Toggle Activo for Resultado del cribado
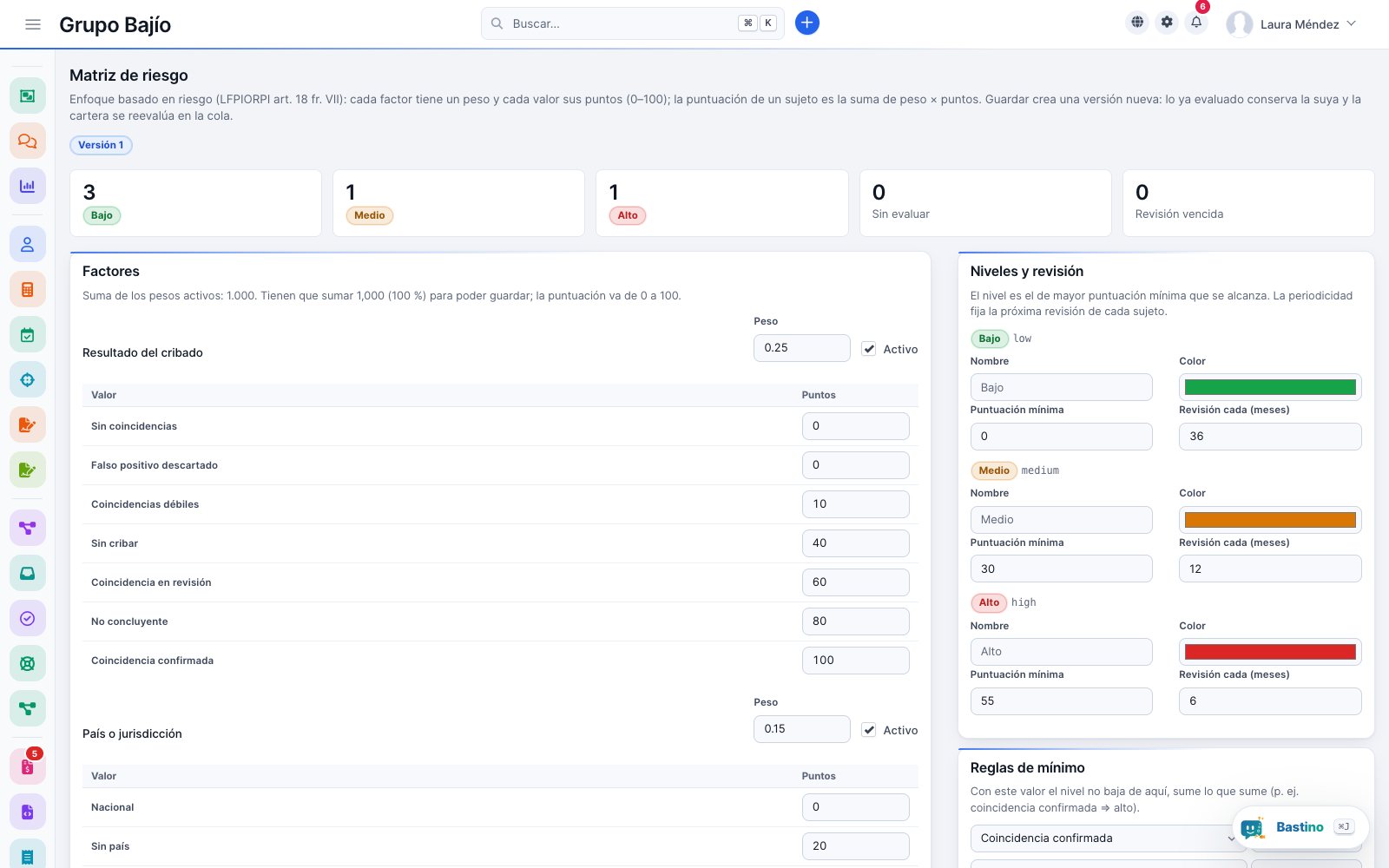The image size is (1389, 868). click(868, 349)
